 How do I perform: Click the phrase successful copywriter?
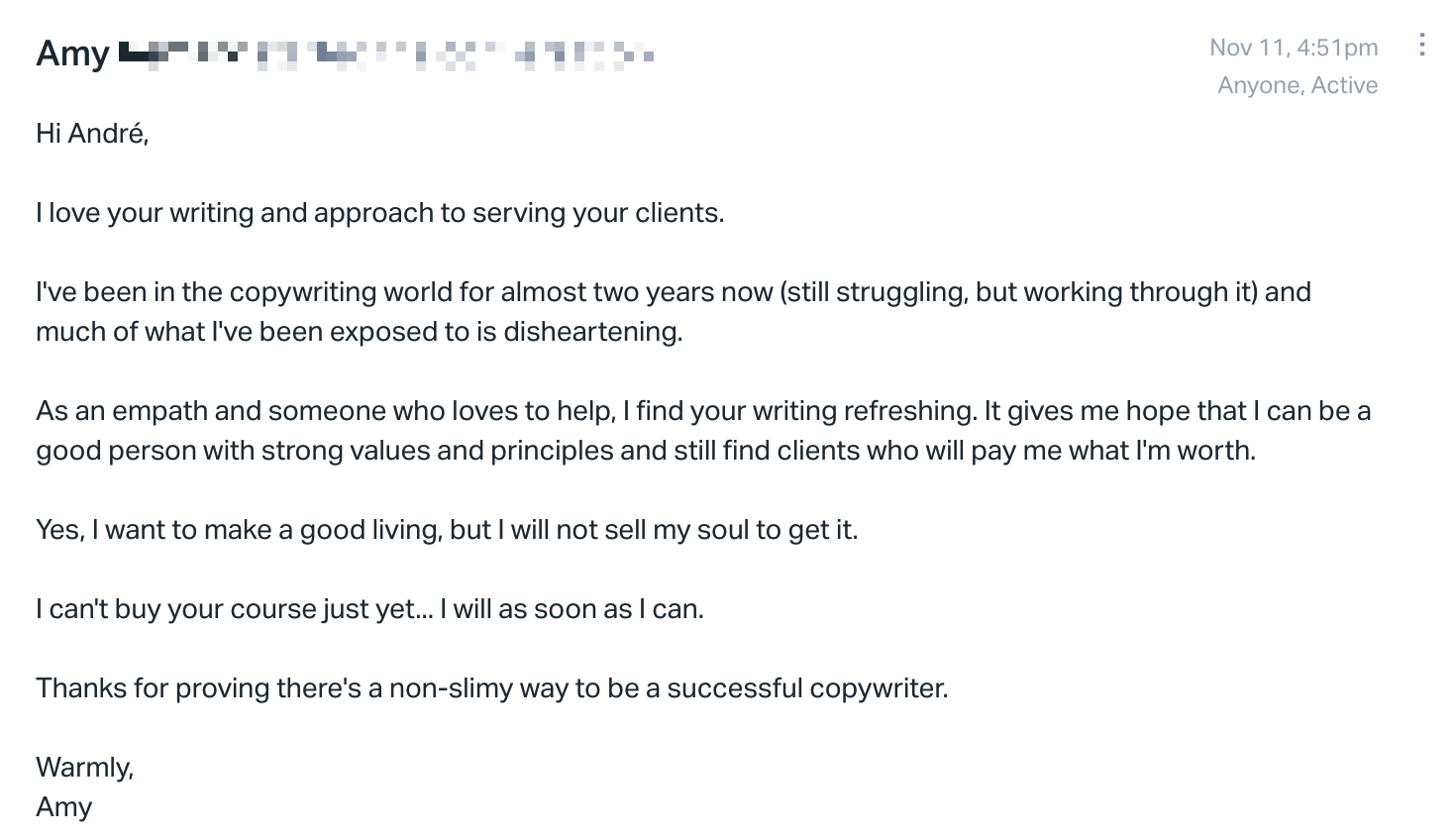807,688
